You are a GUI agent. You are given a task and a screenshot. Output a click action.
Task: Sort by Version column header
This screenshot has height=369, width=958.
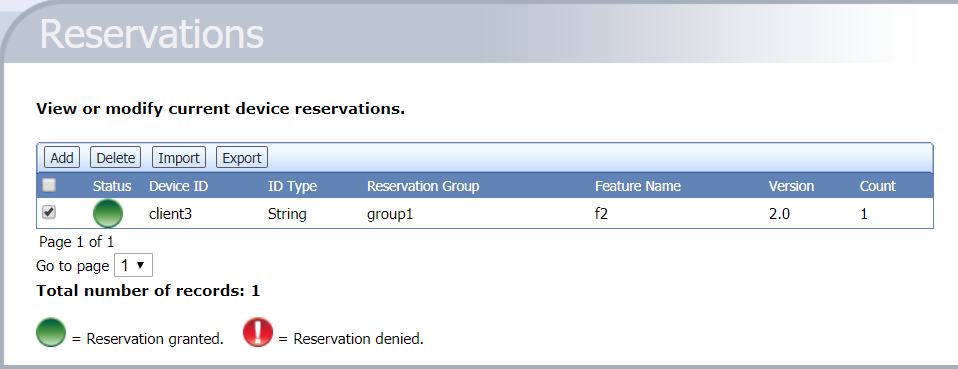coord(791,186)
